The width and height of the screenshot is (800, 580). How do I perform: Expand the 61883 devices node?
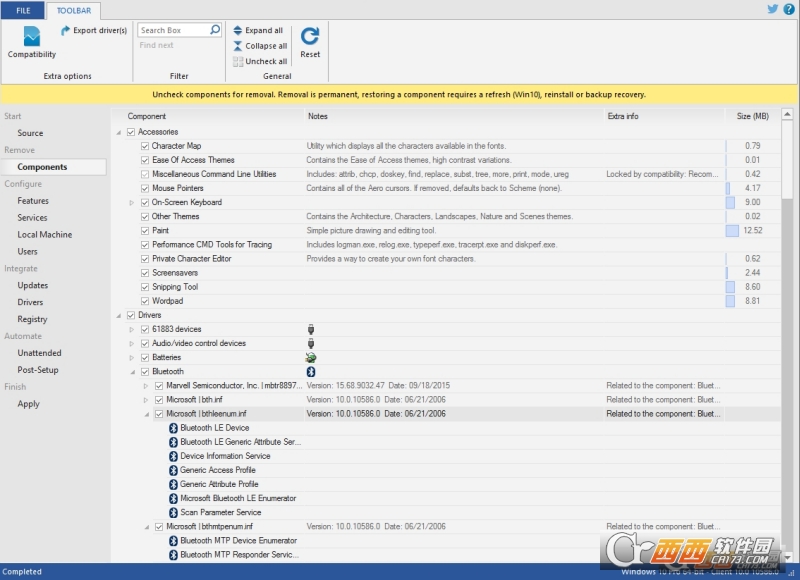pyautogui.click(x=132, y=330)
